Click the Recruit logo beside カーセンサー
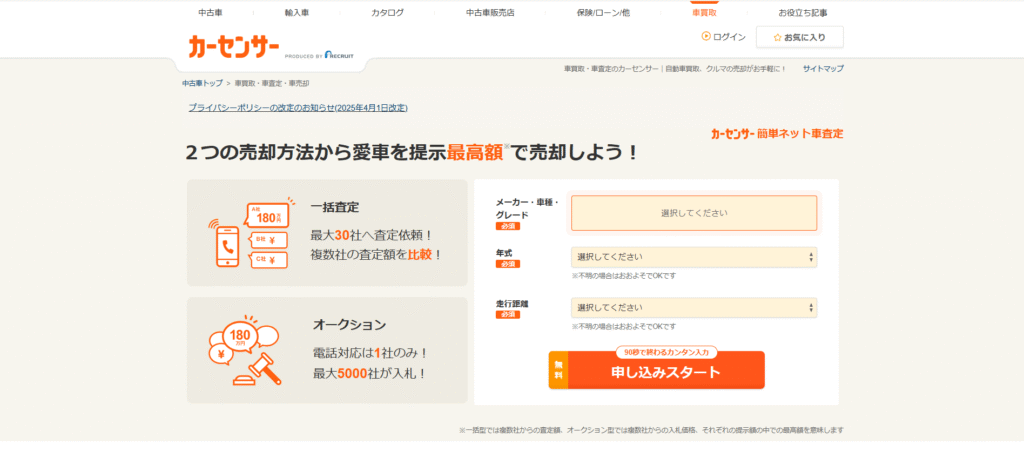 click(x=338, y=55)
